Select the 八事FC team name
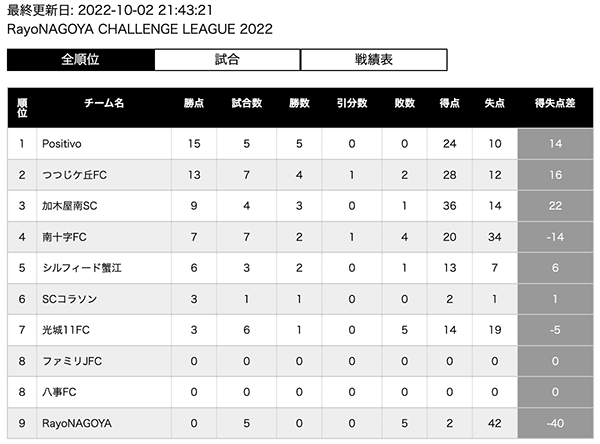 pyautogui.click(x=59, y=392)
